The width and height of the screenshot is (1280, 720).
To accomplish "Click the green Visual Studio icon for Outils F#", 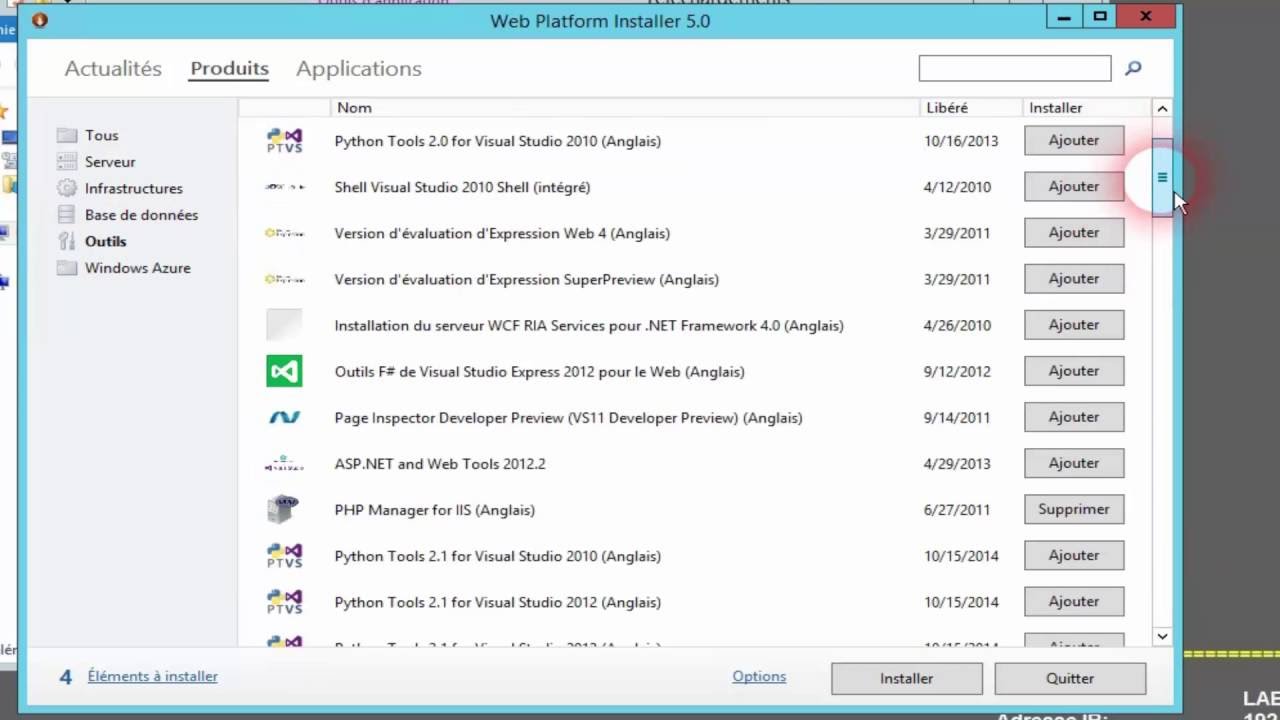I will [x=284, y=371].
